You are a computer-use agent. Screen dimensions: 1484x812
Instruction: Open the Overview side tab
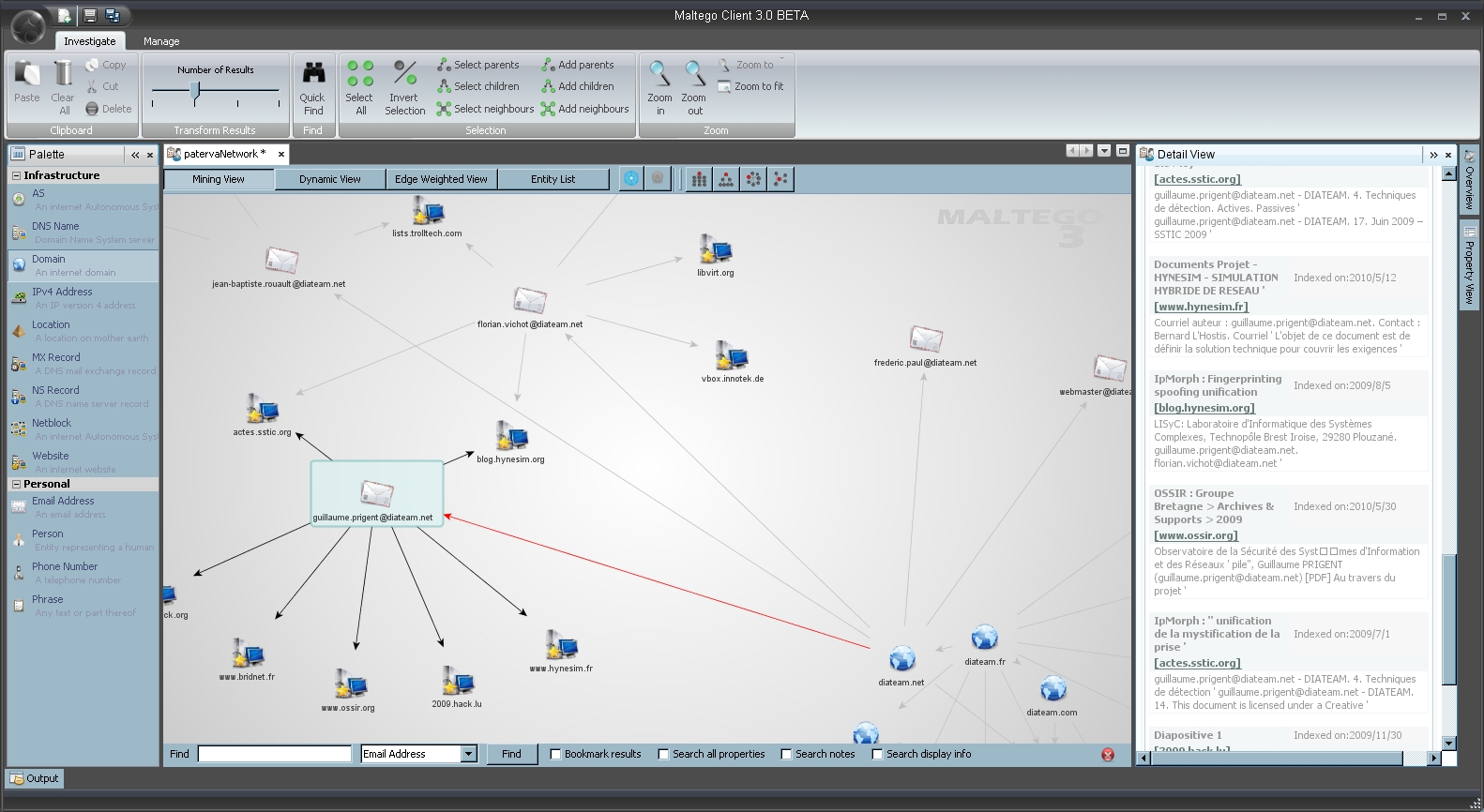tap(1469, 181)
